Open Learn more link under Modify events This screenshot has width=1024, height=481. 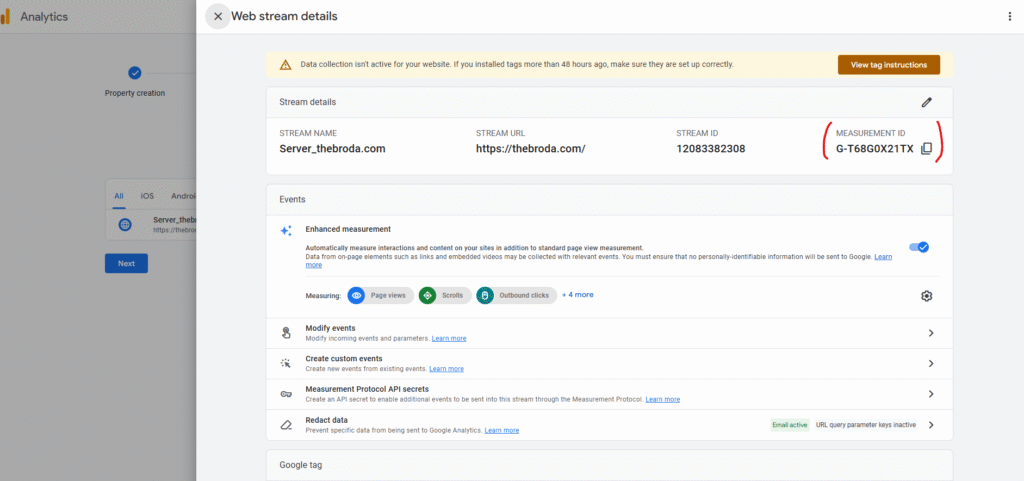[449, 339]
